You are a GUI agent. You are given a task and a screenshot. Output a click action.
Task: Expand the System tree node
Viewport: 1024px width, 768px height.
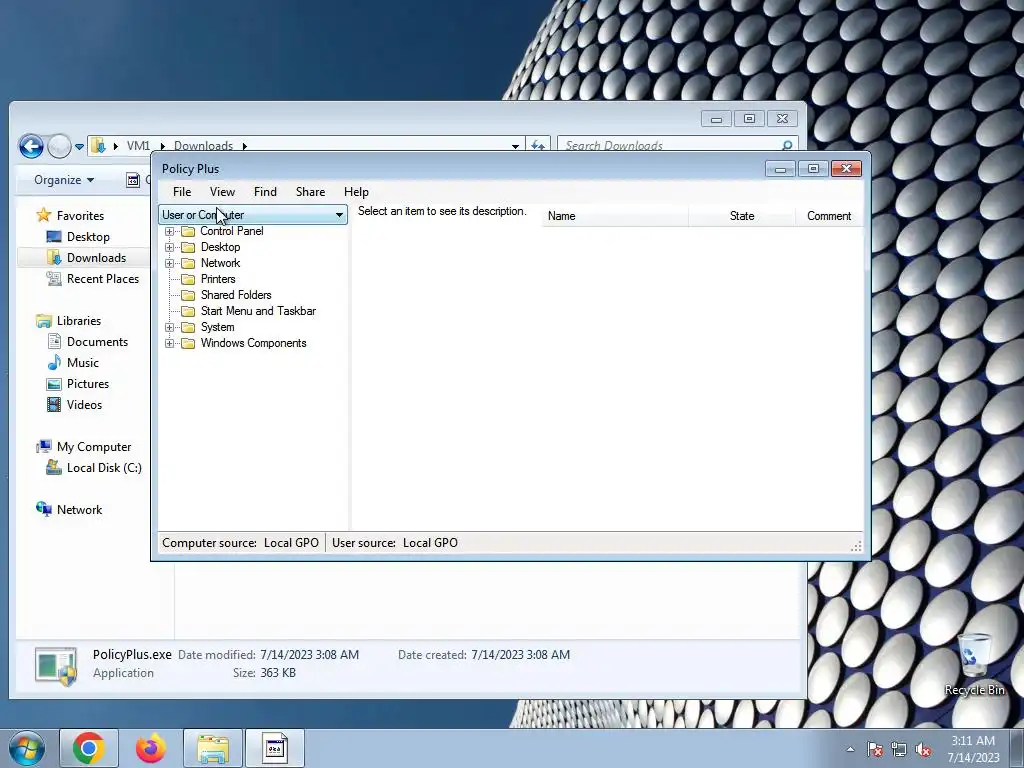[x=170, y=327]
